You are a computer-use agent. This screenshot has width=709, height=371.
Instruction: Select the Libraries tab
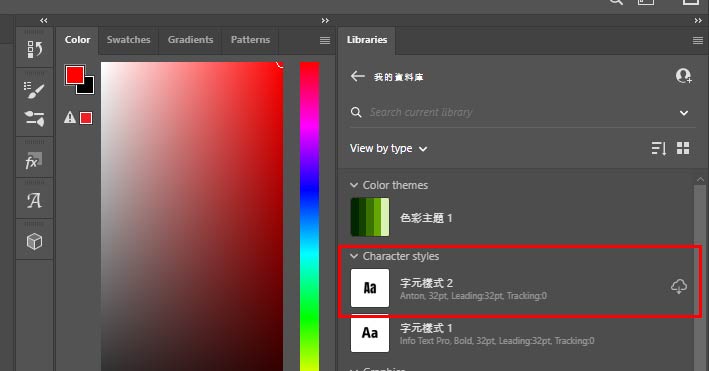367,40
